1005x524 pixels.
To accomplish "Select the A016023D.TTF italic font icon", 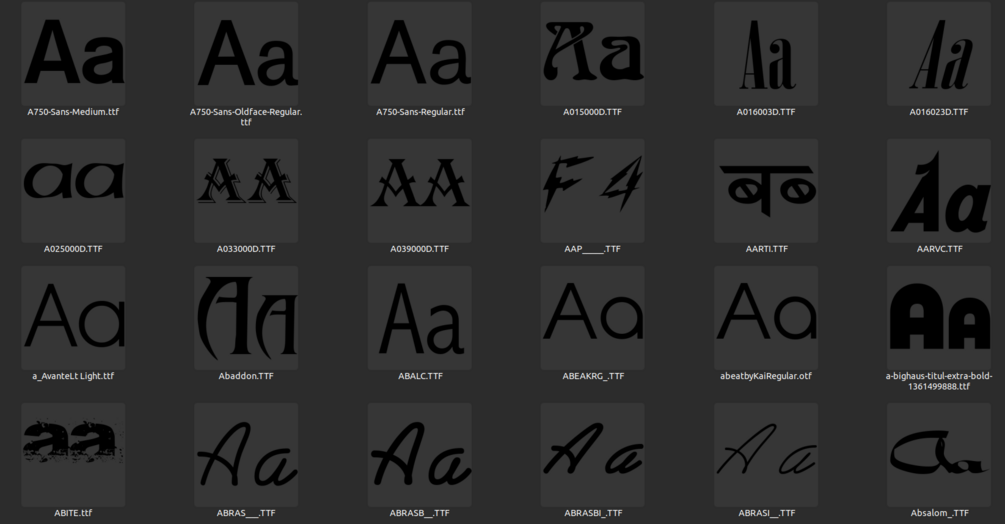I will pyautogui.click(x=939, y=54).
